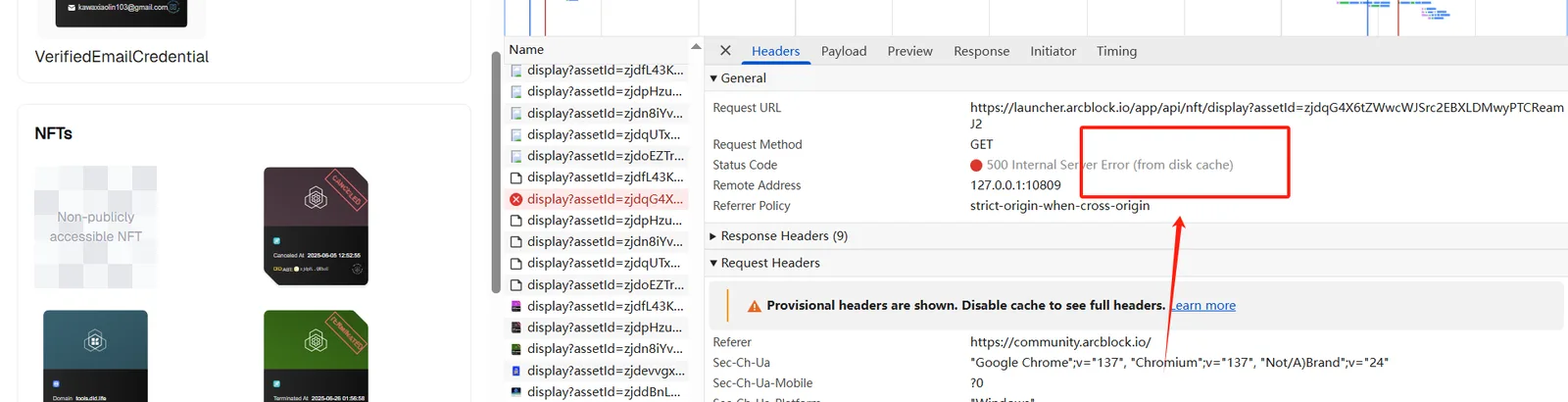This screenshot has height=402, width=1568.
Task: Switch to the Payload tab
Action: click(844, 51)
